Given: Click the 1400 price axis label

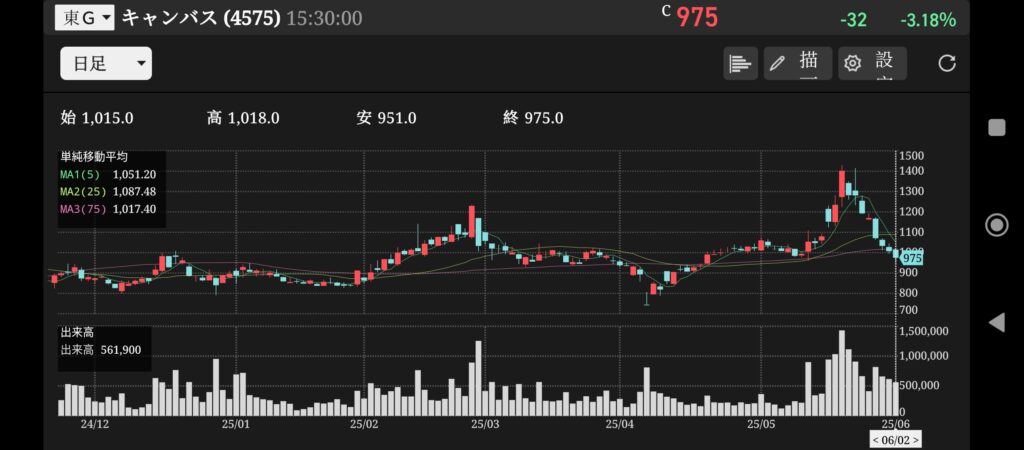Looking at the screenshot, I should [x=911, y=171].
